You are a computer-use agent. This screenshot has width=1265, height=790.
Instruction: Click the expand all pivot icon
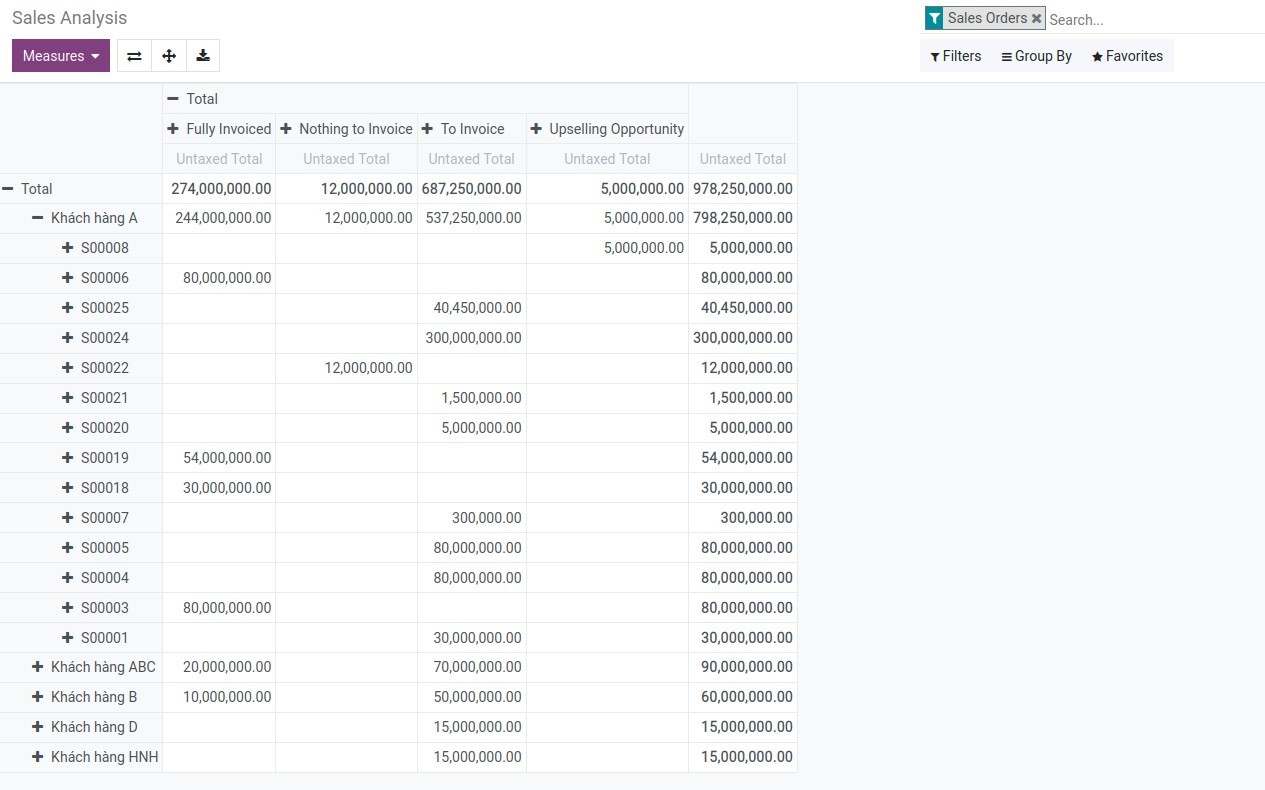169,55
